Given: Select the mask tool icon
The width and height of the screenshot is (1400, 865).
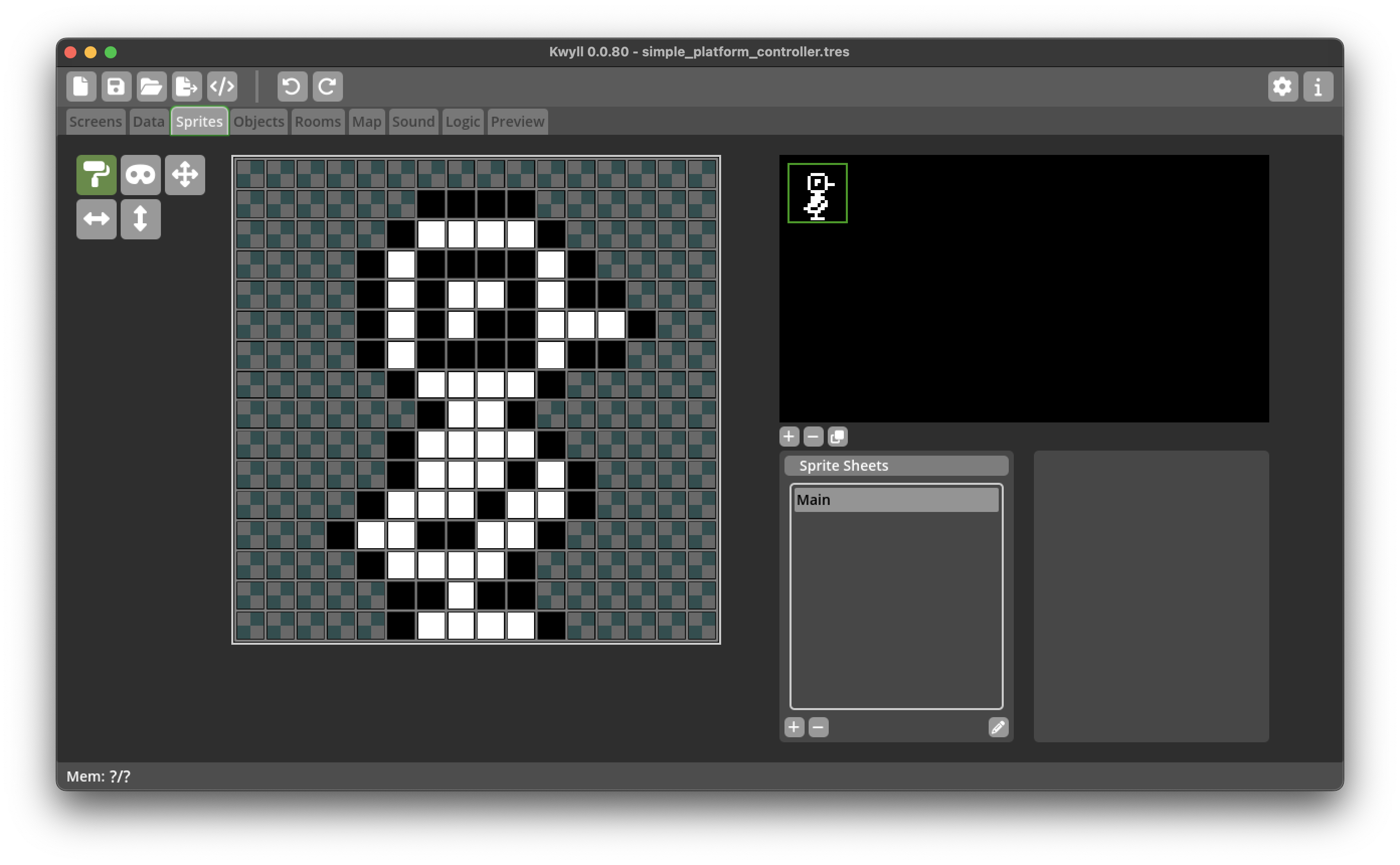Looking at the screenshot, I should [140, 175].
